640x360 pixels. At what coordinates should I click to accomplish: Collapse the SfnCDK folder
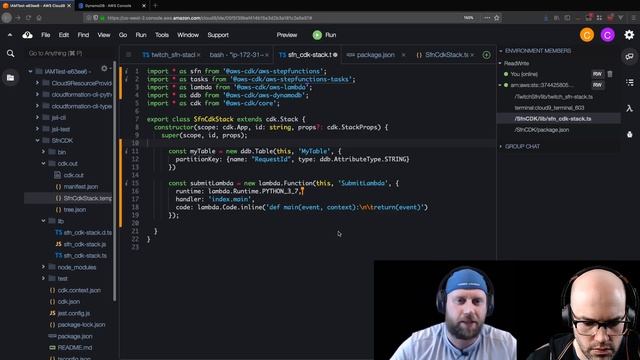[x=38, y=140]
